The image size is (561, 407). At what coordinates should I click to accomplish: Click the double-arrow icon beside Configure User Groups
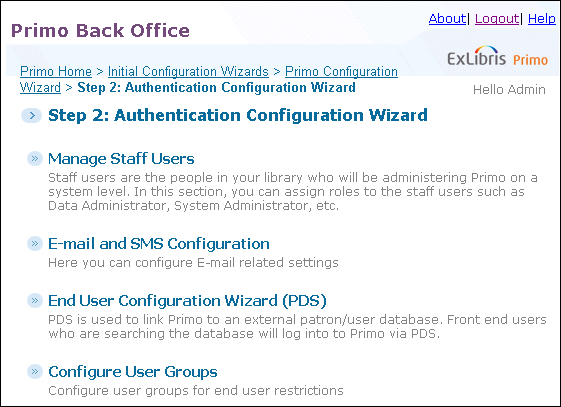pyautogui.click(x=35, y=371)
